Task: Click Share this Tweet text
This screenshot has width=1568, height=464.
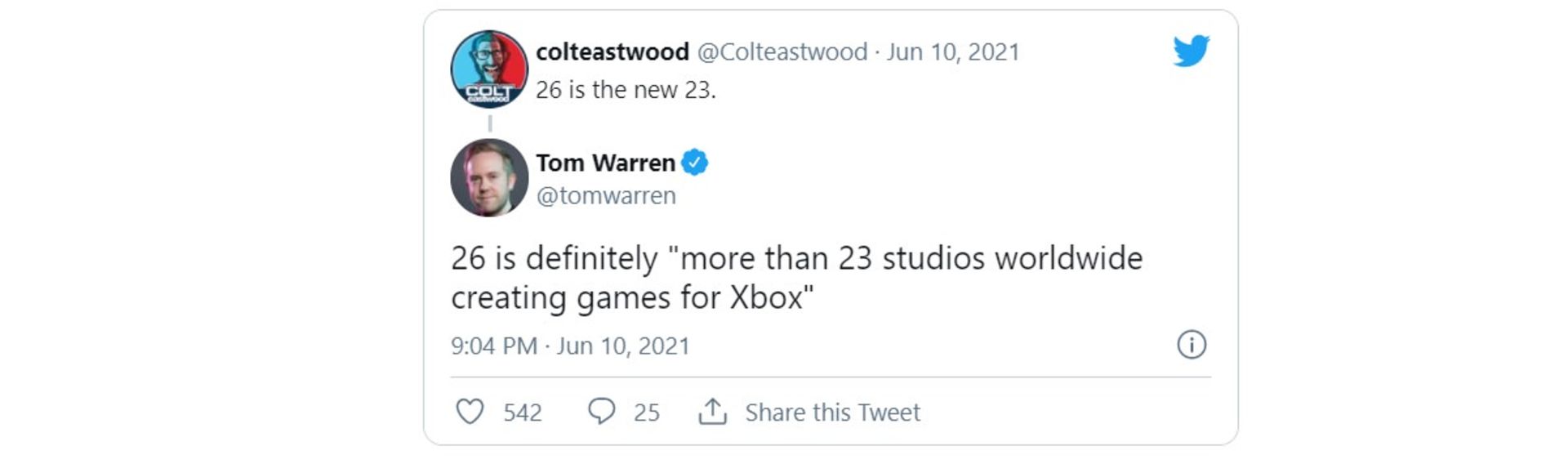Action: pos(831,413)
